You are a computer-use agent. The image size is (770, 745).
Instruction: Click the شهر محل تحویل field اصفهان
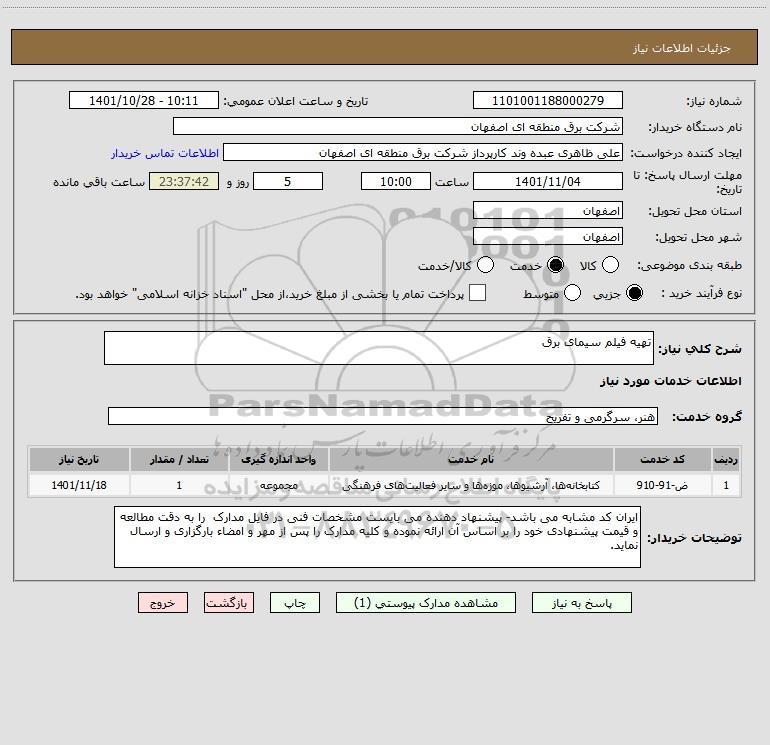[x=548, y=236]
